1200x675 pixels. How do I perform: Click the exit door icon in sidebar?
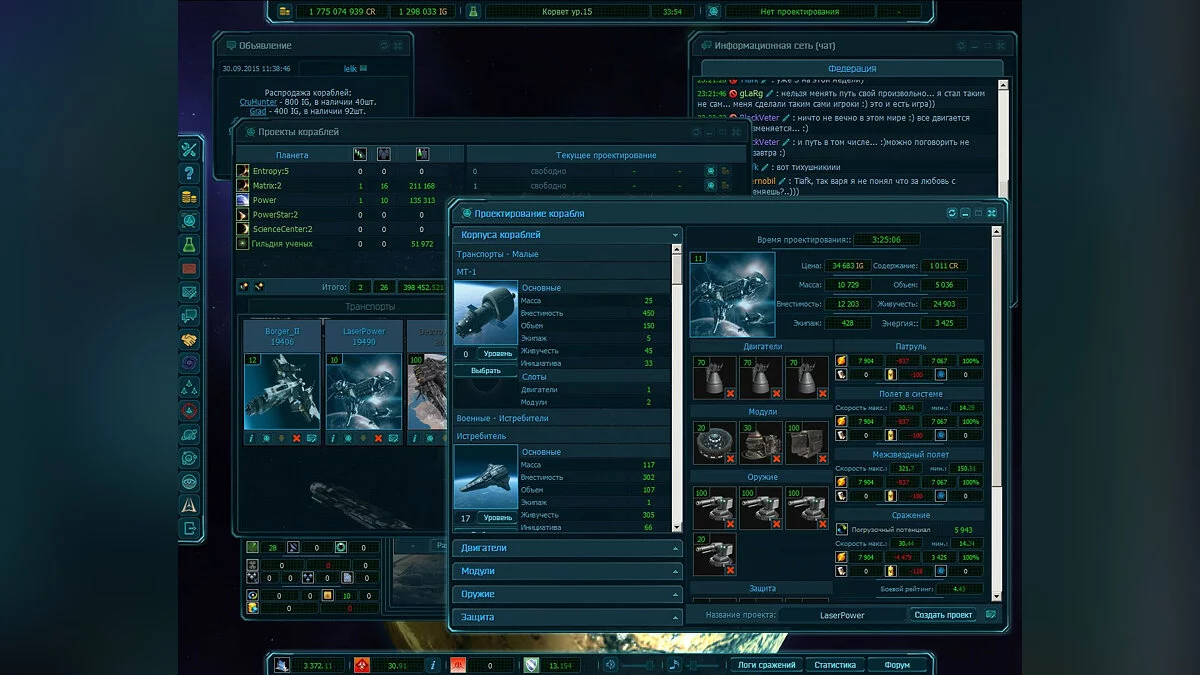click(x=189, y=528)
